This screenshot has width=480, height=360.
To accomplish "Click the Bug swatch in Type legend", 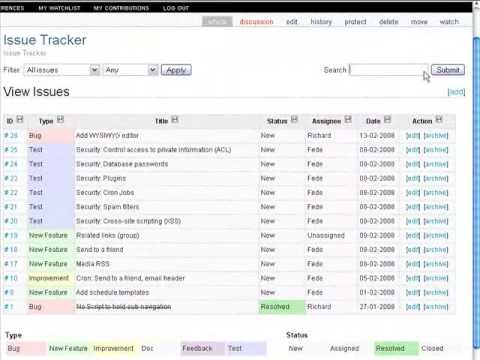I will 26,349.
